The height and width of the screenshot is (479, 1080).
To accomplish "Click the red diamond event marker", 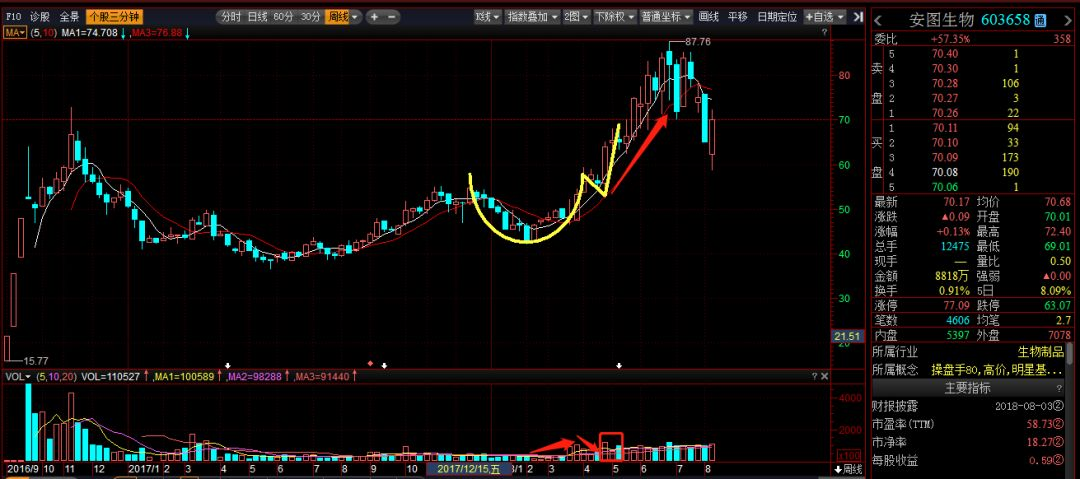I will (x=370, y=363).
